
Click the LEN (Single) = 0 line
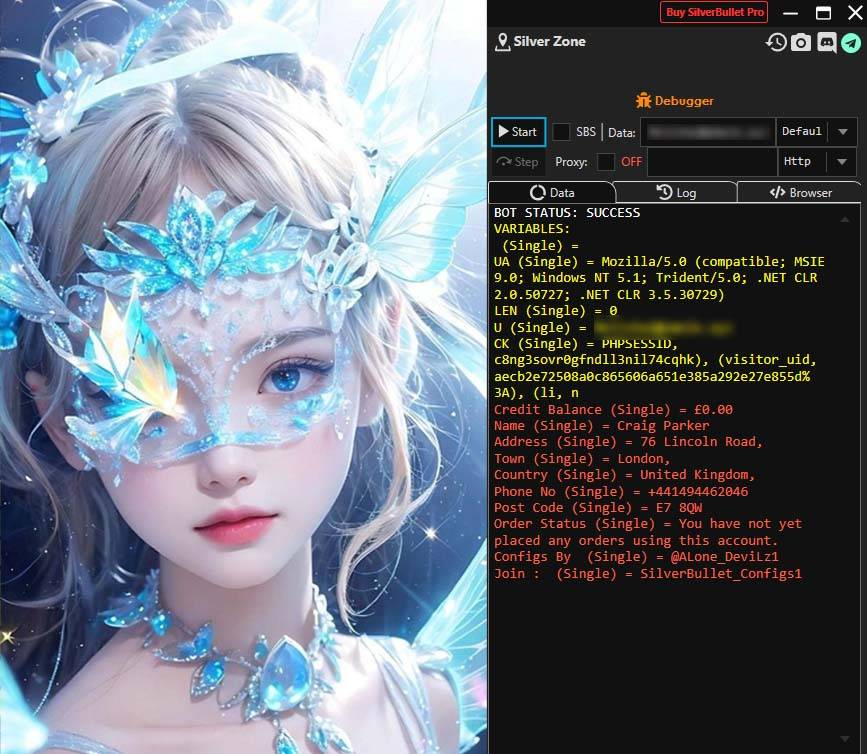pyautogui.click(x=555, y=311)
